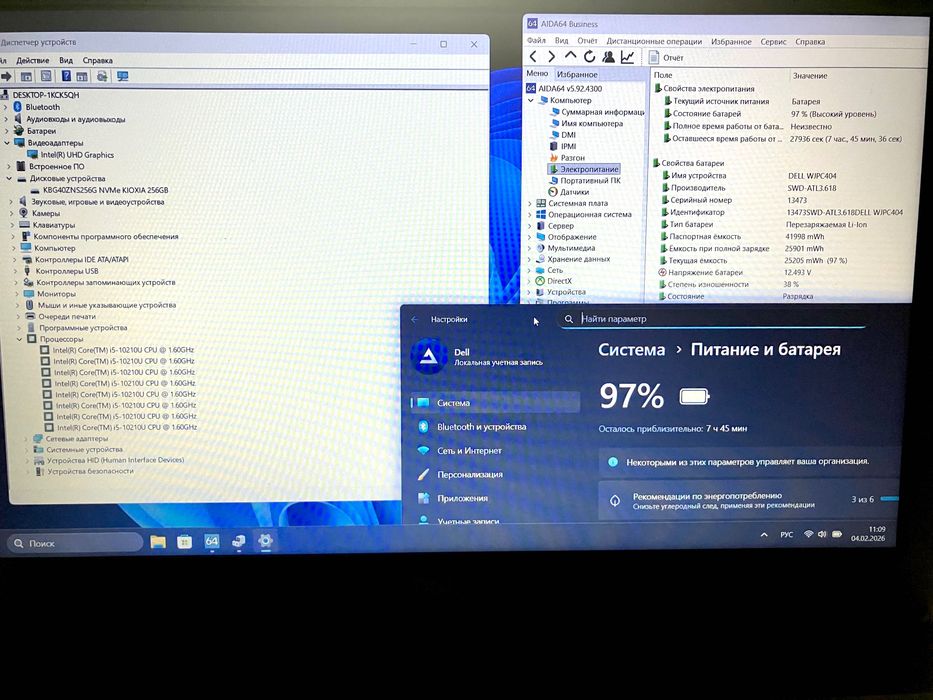Select Датчики item in AIDA64 tree
Image resolution: width=933 pixels, height=700 pixels.
[568, 192]
